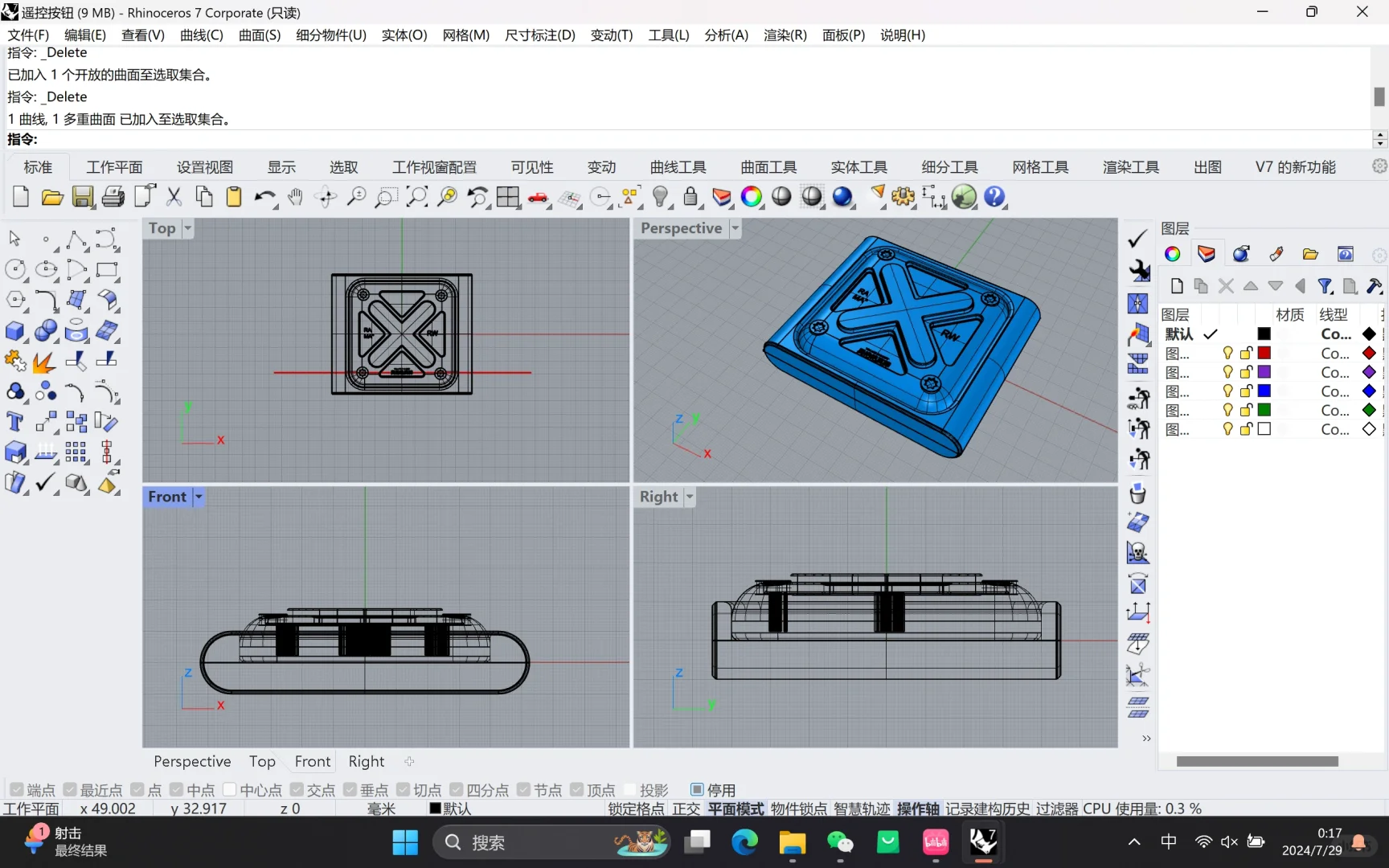Select the Rectangle tool in left sidebar
The height and width of the screenshot is (868, 1389).
click(106, 270)
